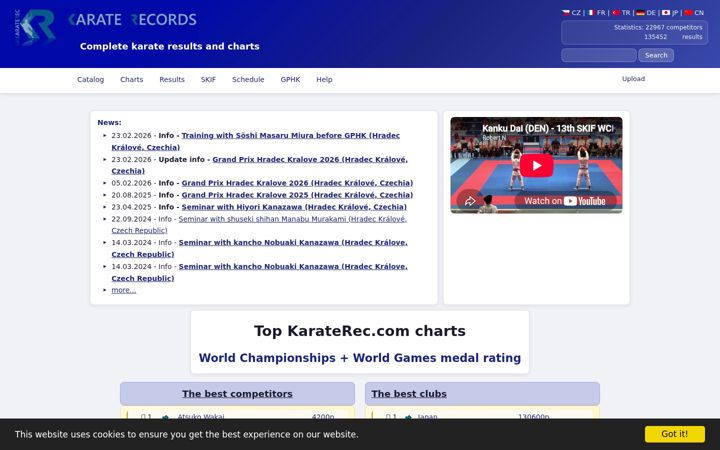Screen dimensions: 720x450
Task: Click statistics 22967 competitors text
Action: coord(658,27)
